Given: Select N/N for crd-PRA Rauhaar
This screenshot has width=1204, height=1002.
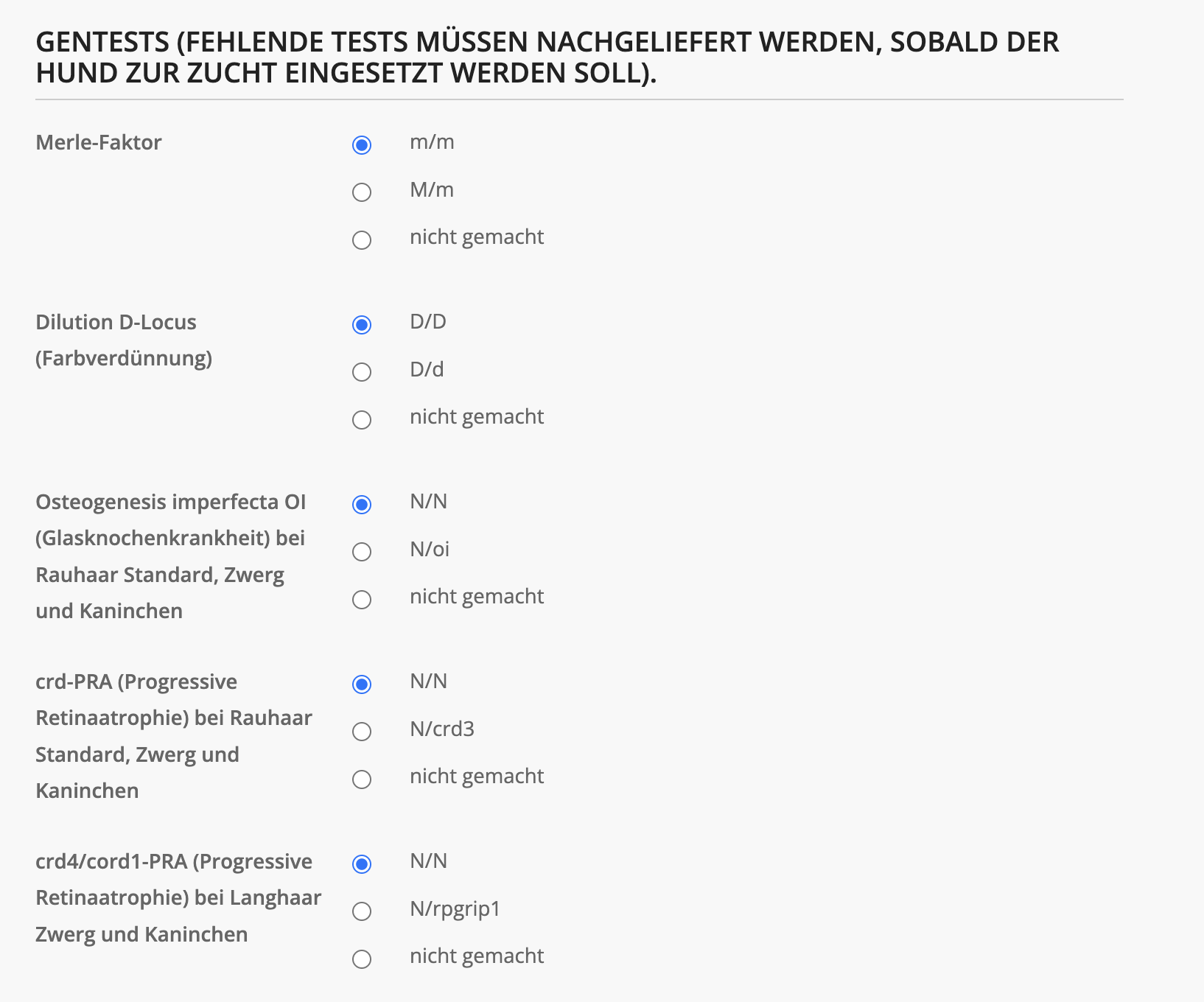Looking at the screenshot, I should click(361, 684).
